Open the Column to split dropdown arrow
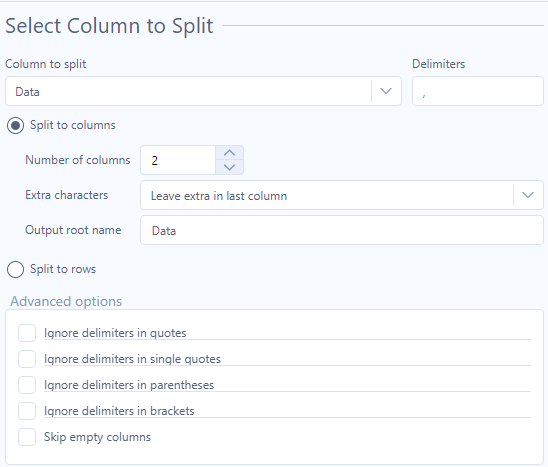Screen dimensions: 548x467 point(386,91)
